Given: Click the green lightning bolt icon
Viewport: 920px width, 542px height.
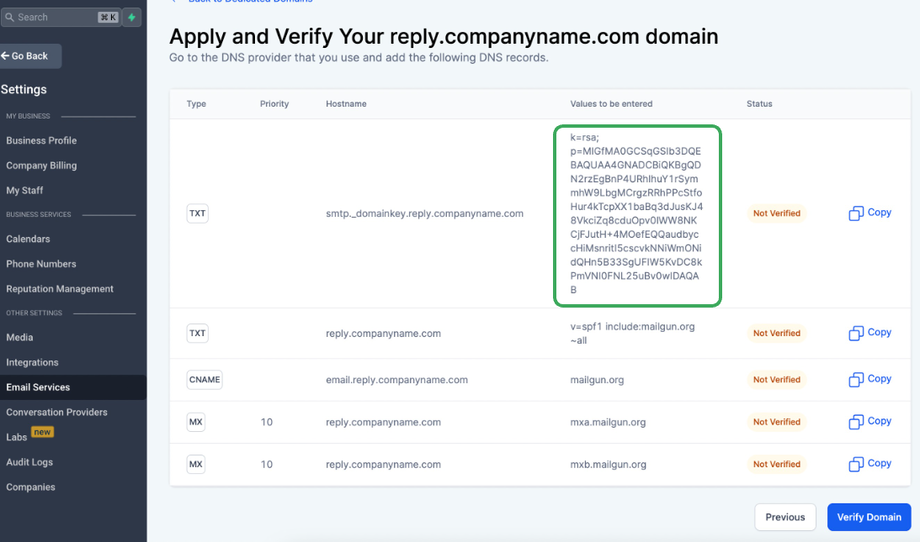Looking at the screenshot, I should tap(132, 17).
